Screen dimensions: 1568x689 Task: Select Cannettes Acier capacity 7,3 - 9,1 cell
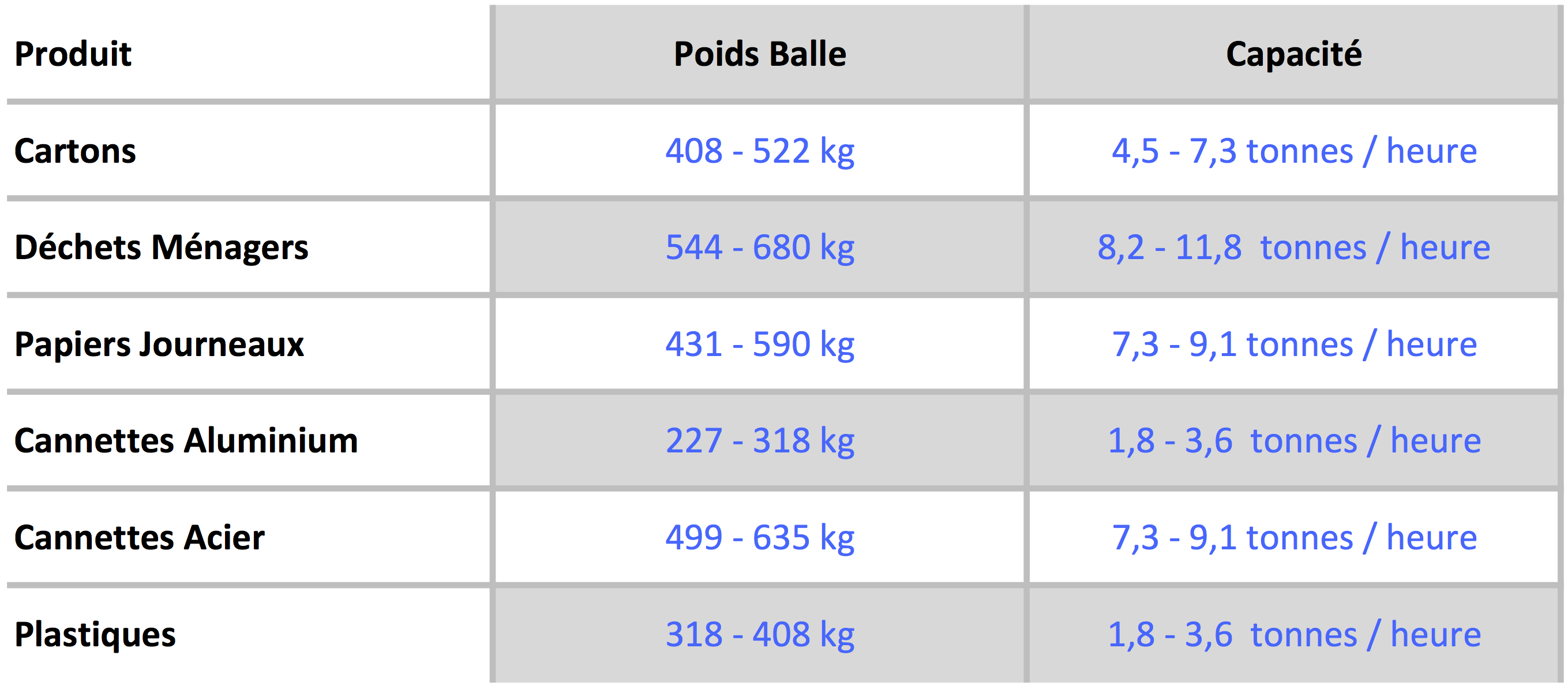[1294, 537]
